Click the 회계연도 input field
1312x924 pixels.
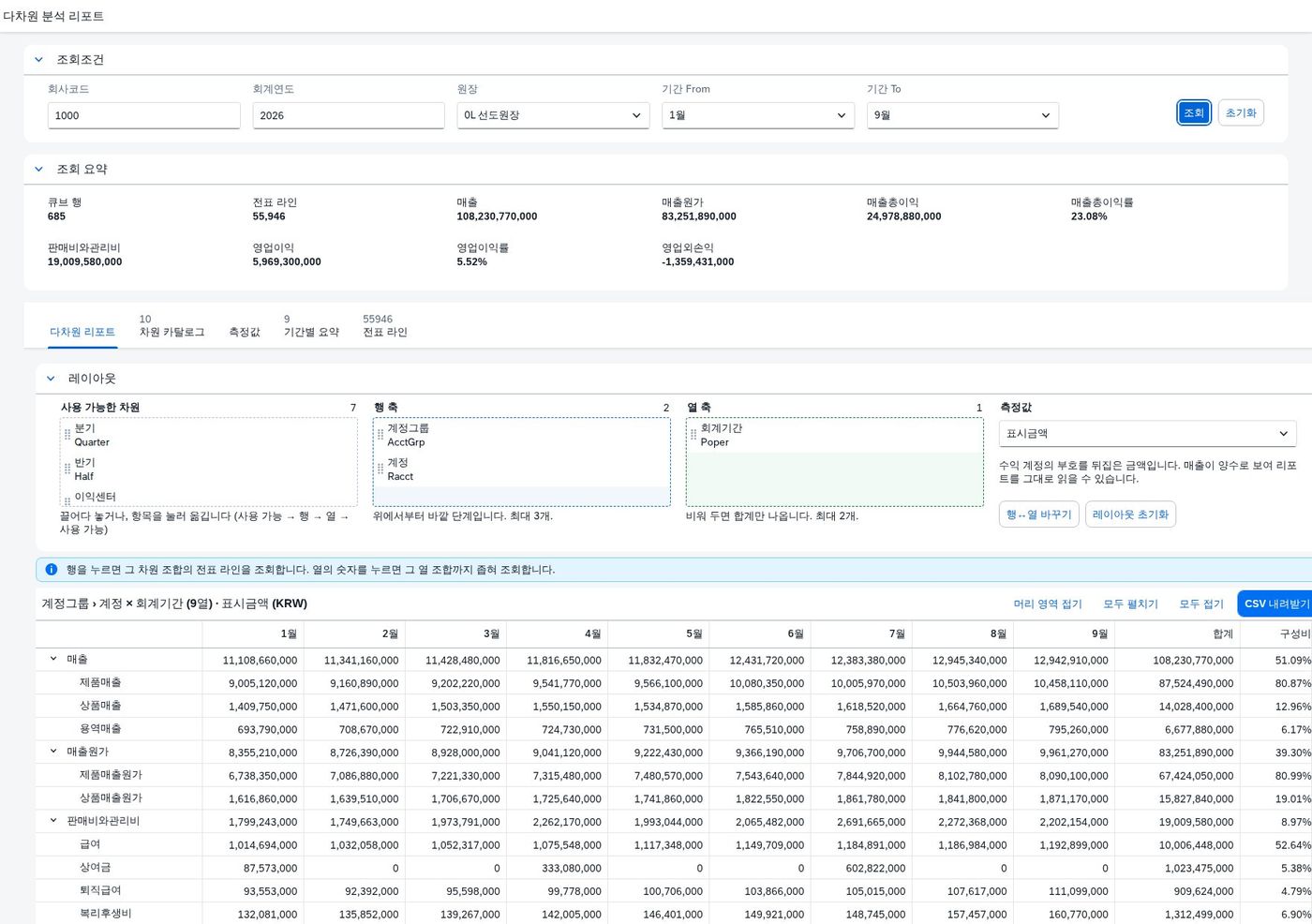(349, 115)
